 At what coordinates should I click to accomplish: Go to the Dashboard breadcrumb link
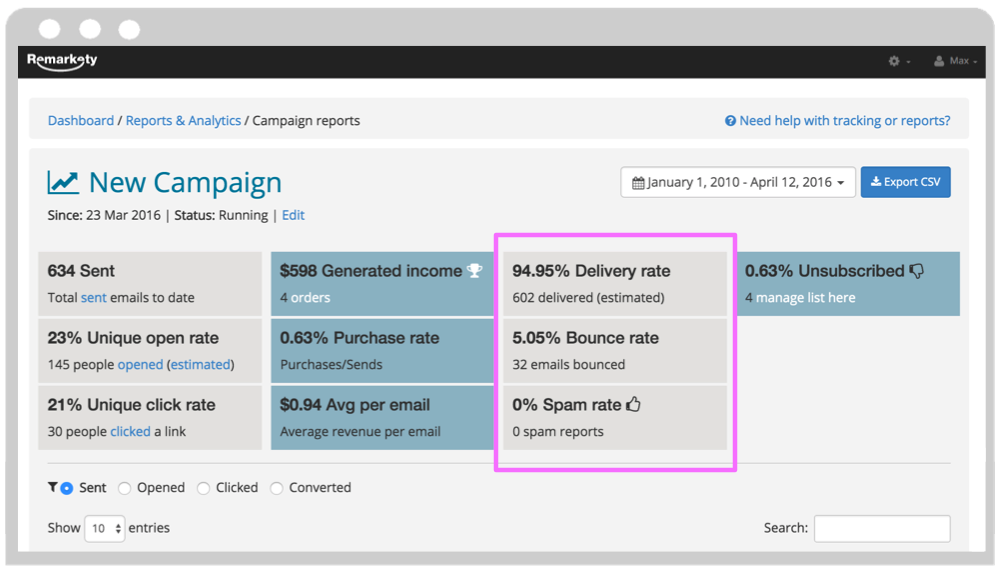[x=81, y=120]
